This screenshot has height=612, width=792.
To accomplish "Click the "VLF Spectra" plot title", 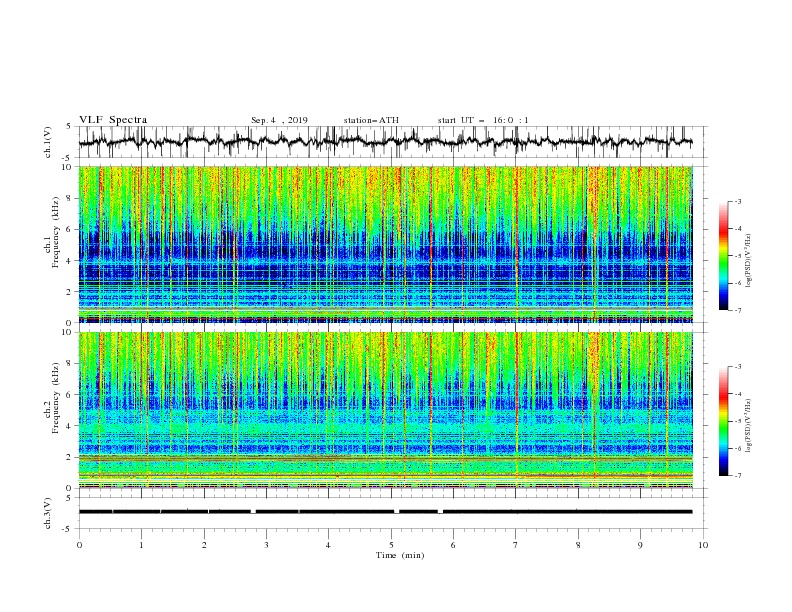I will 113,120.
